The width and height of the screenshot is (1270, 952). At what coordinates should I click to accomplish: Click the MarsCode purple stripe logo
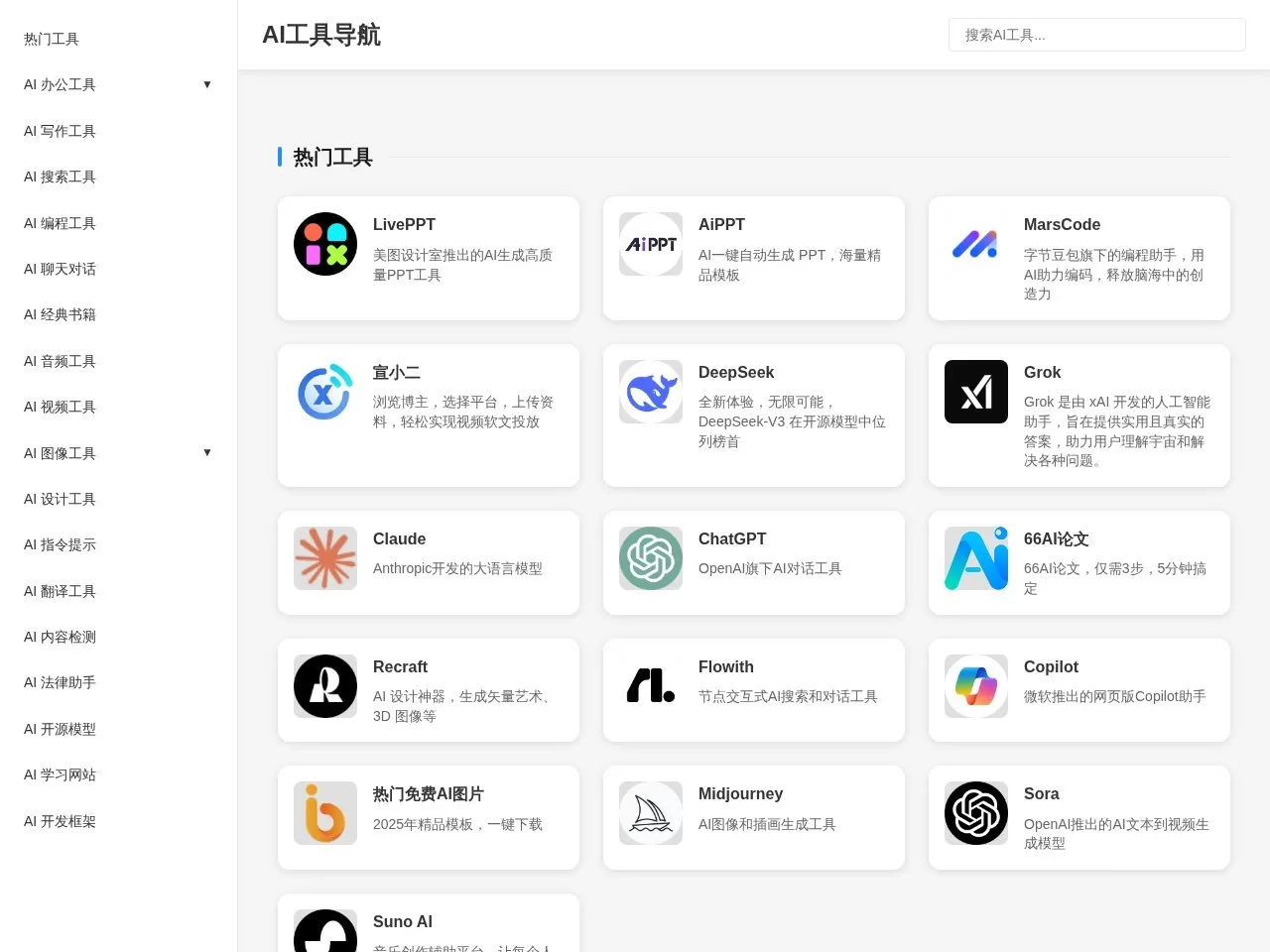click(976, 244)
